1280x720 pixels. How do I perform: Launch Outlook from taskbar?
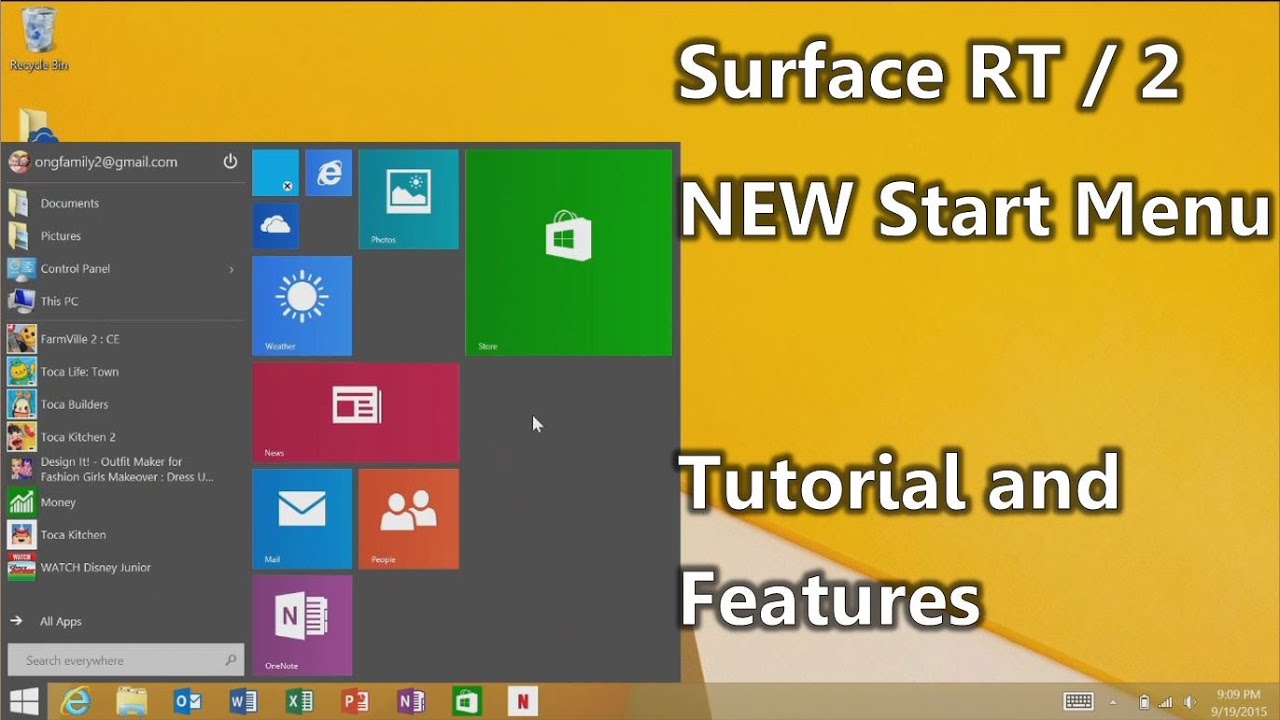pyautogui.click(x=187, y=702)
